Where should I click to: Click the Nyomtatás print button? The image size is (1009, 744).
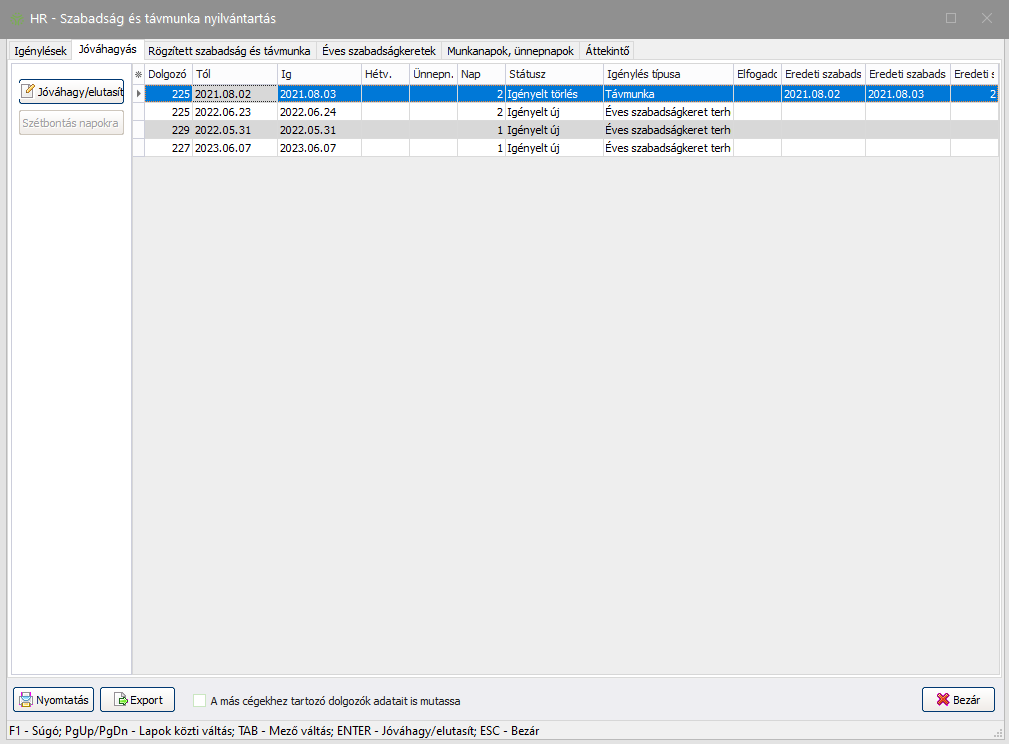click(x=54, y=700)
